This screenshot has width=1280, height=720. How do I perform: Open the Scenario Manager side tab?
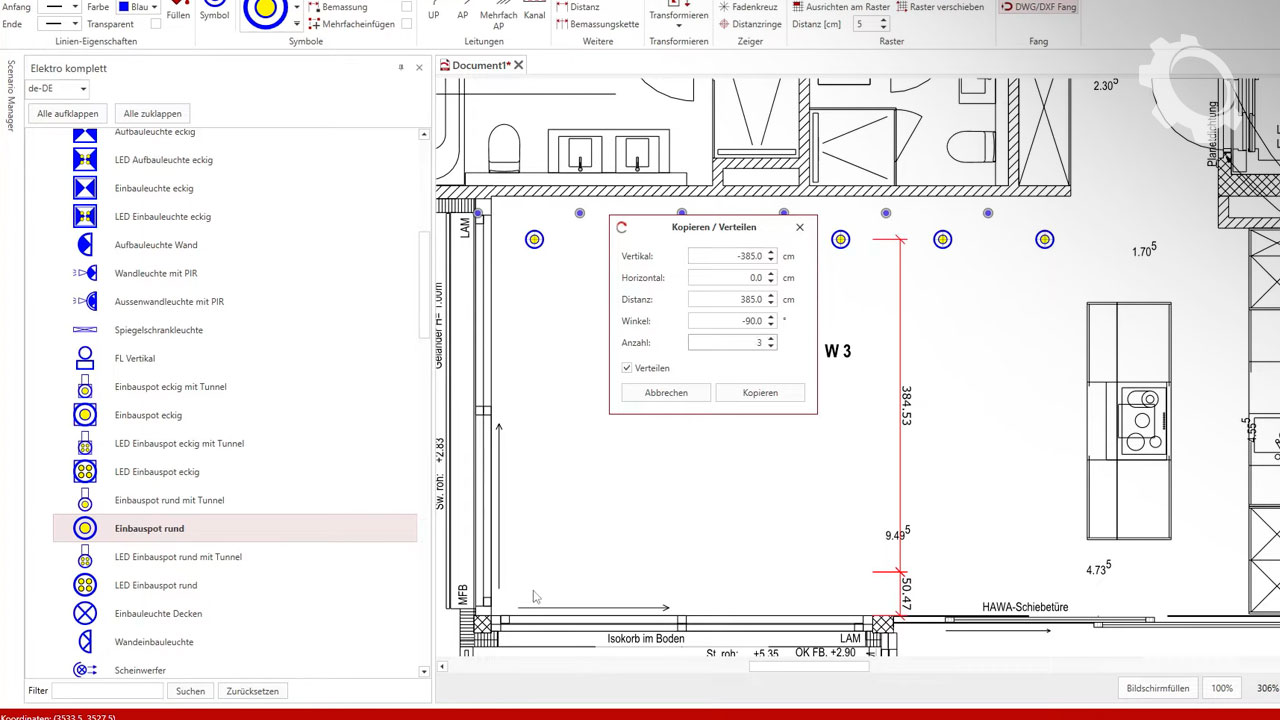coord(11,96)
